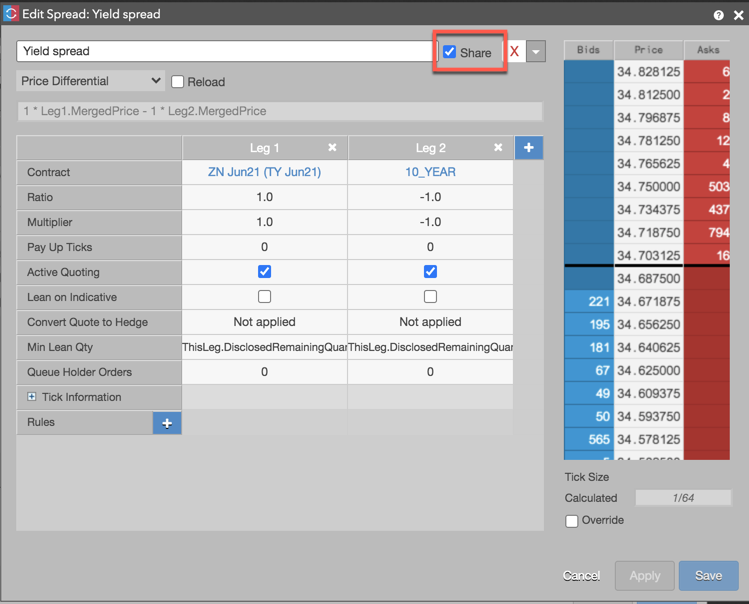Uncheck the Share checkbox

click(x=449, y=52)
